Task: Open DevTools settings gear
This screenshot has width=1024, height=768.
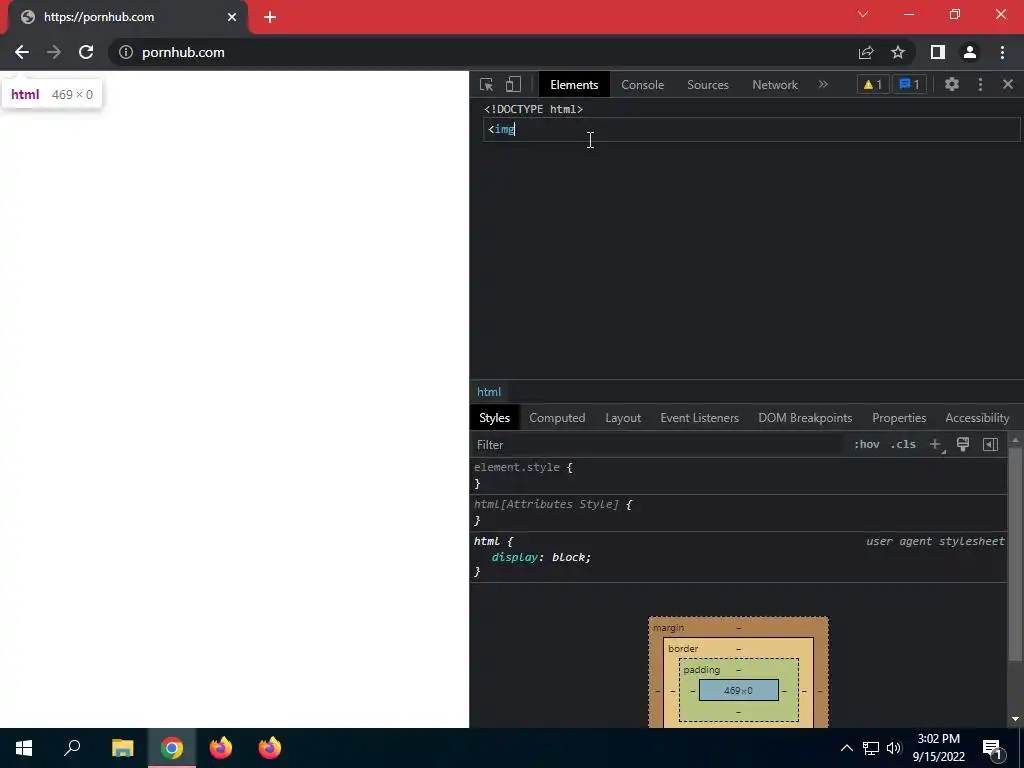Action: coord(952,84)
